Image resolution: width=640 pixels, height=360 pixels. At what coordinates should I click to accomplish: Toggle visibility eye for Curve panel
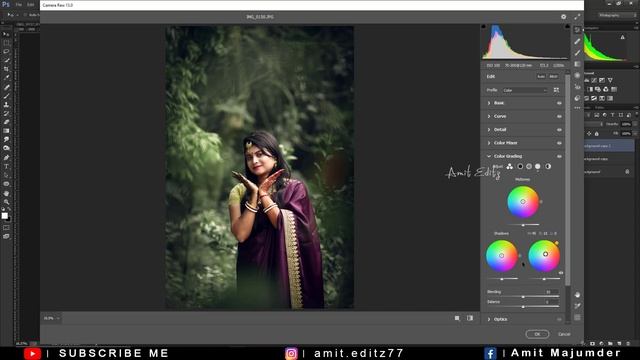(x=559, y=116)
